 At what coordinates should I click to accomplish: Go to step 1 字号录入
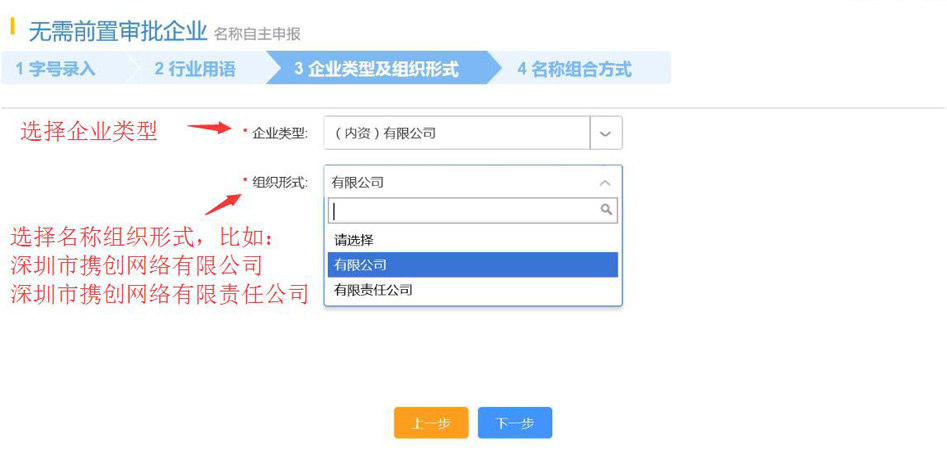coord(56,69)
